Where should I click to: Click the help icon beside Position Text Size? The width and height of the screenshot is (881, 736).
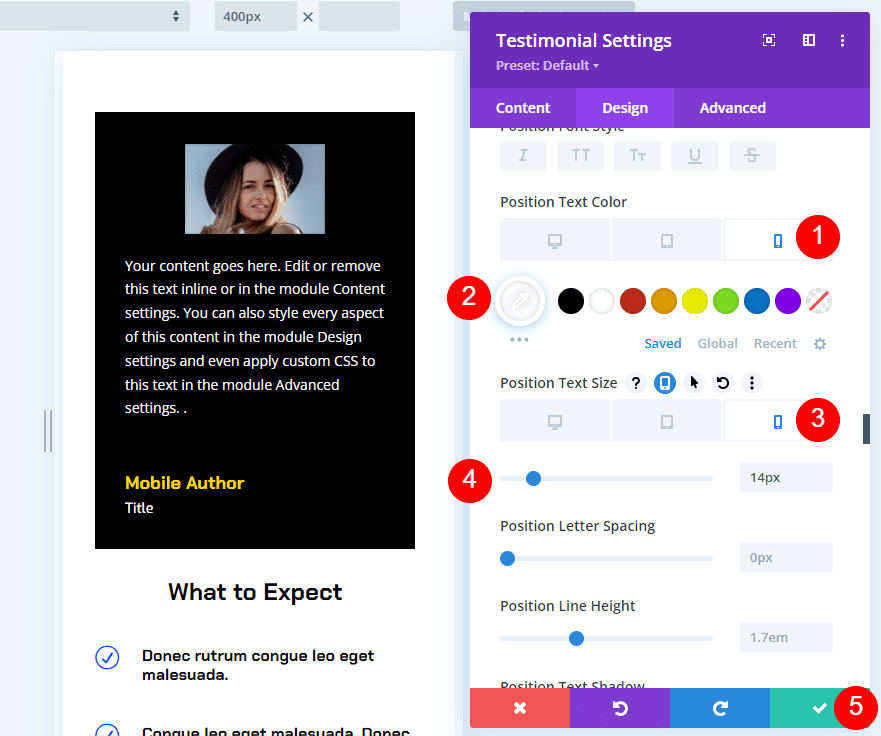[637, 382]
